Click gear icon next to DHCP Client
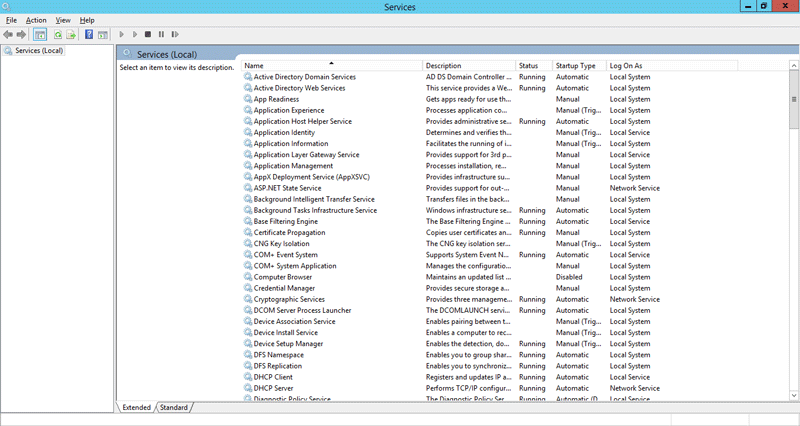 (x=248, y=377)
